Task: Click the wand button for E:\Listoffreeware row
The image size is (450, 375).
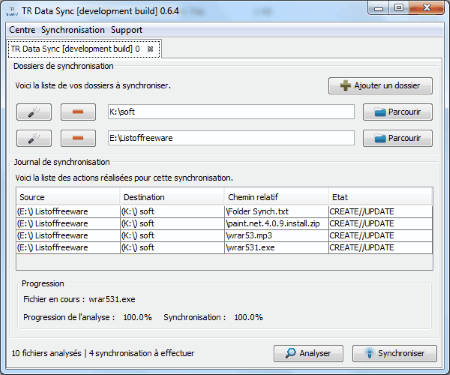Action: 34,138
